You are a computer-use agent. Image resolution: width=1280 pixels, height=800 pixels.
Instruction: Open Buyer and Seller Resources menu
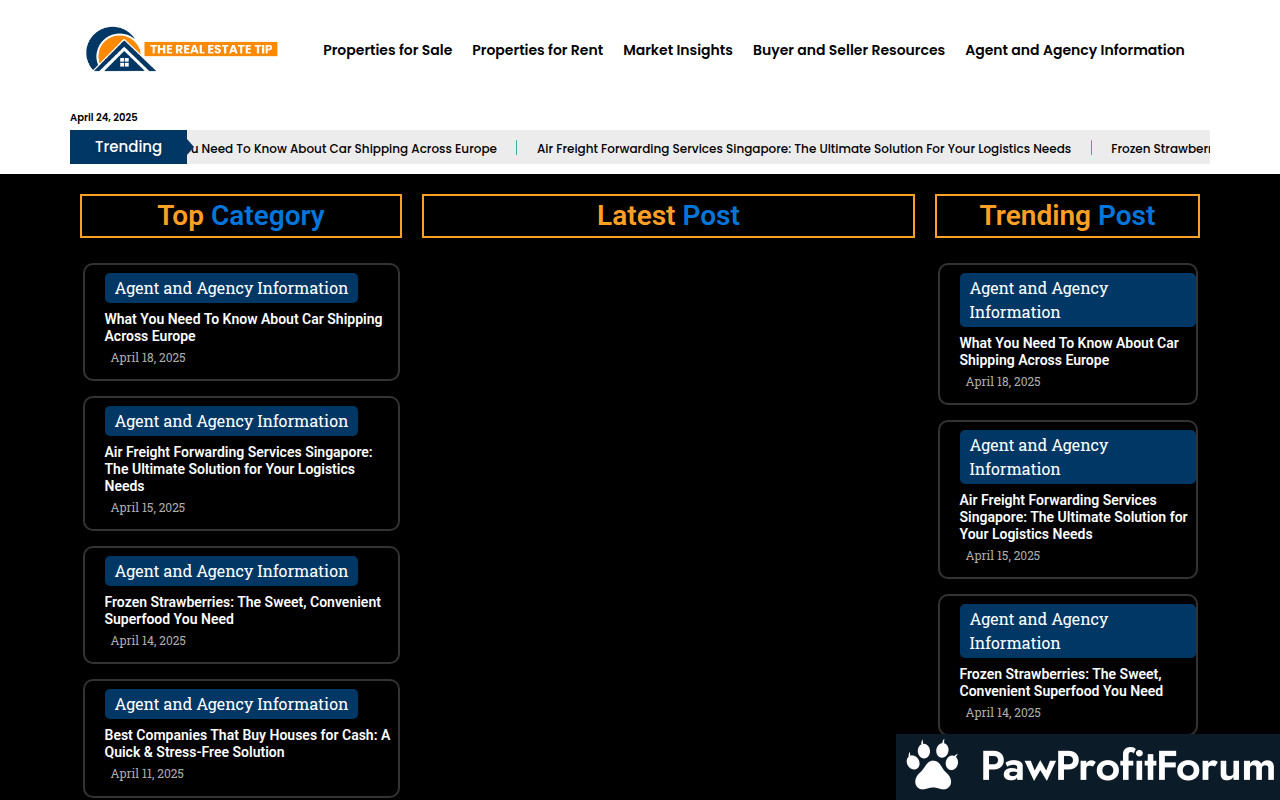848,50
